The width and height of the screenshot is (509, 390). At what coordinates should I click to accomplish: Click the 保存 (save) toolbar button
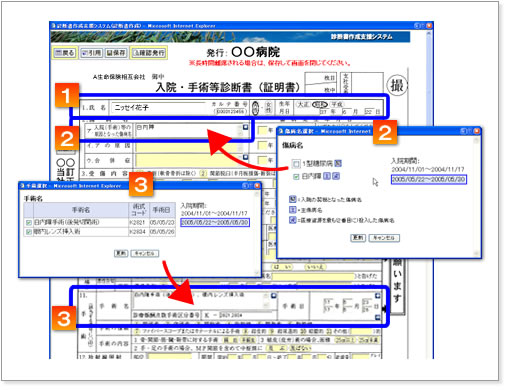(x=116, y=53)
